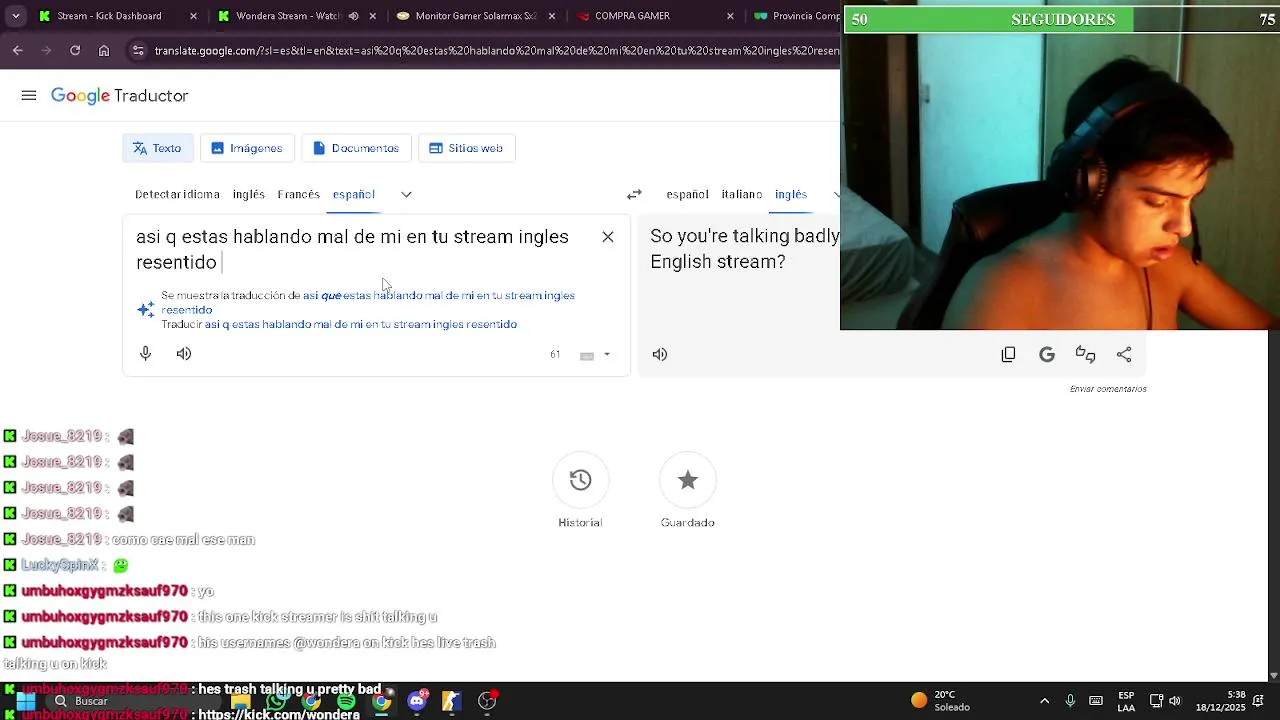The image size is (1280, 720).
Task: Open the ESP LAA keyboard language switcher
Action: click(1126, 701)
